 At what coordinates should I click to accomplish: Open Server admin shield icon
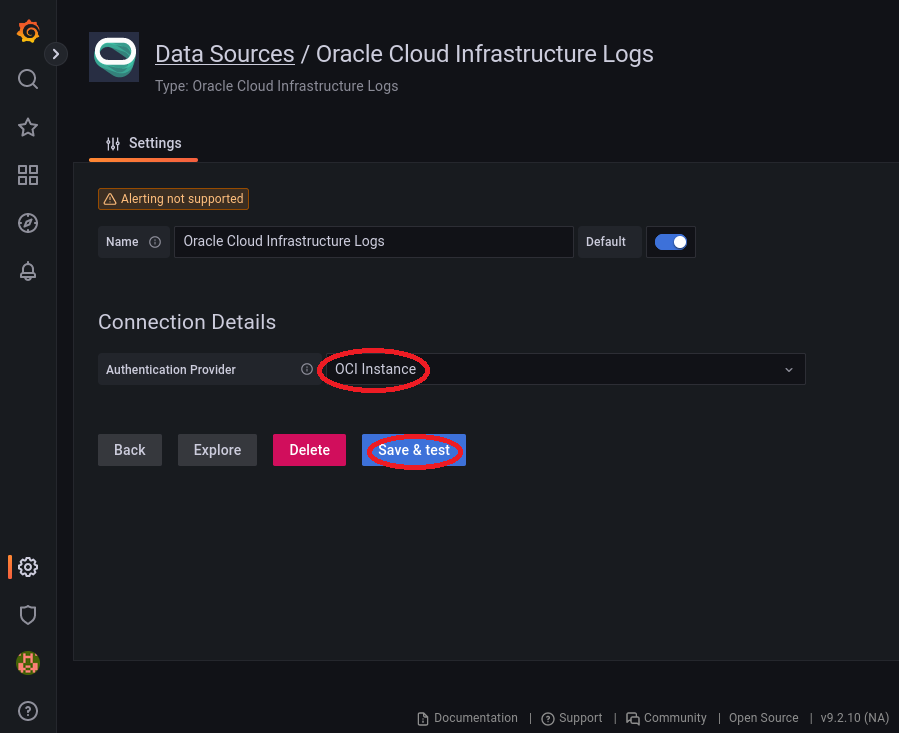(28, 615)
